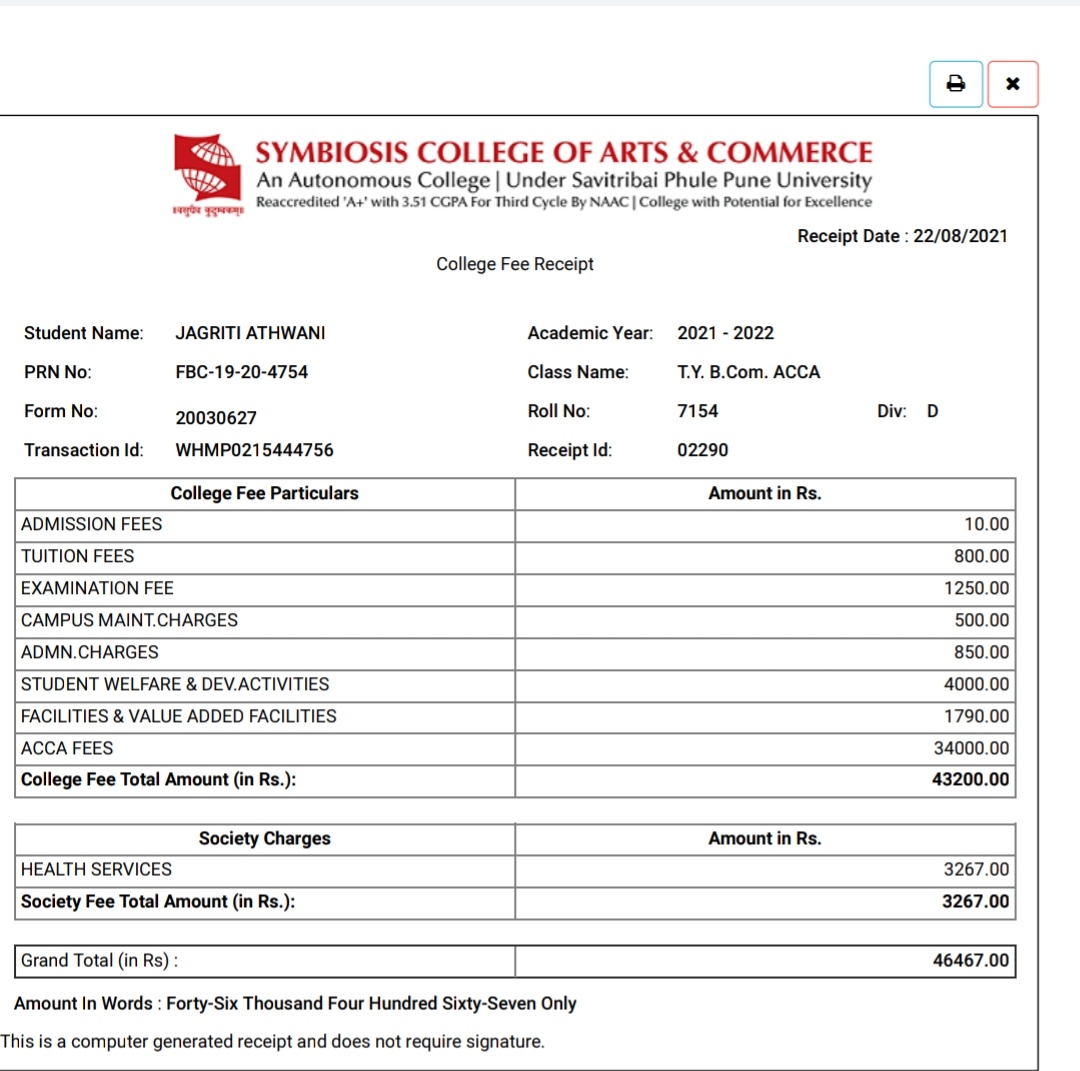Click the Autonomous College subtitle line
The image size is (1080, 1071).
tap(563, 180)
